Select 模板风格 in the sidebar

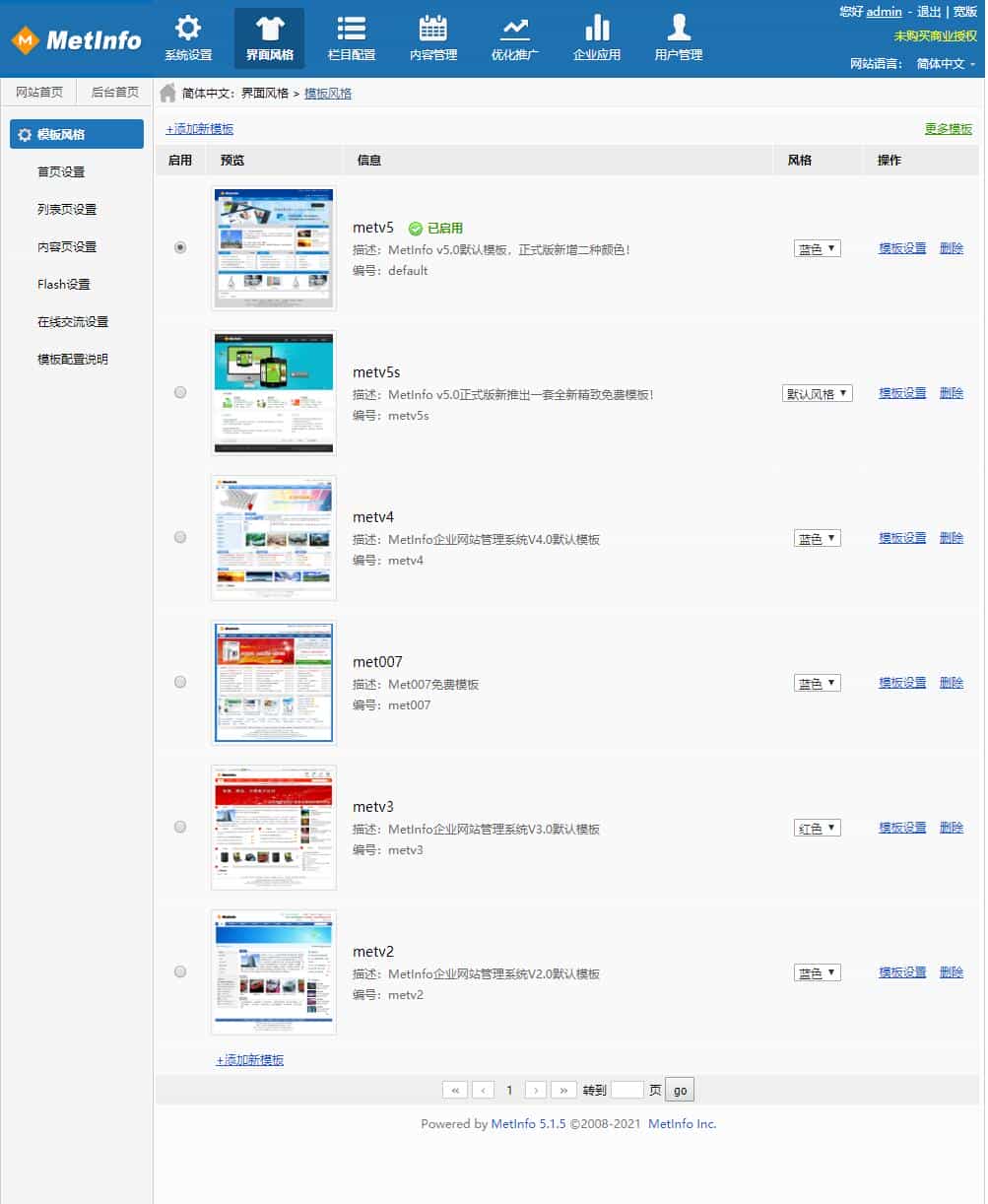(77, 134)
